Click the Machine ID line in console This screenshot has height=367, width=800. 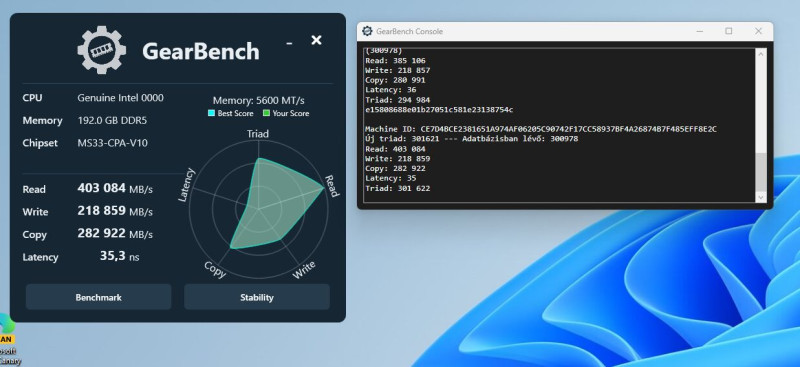[x=541, y=129]
